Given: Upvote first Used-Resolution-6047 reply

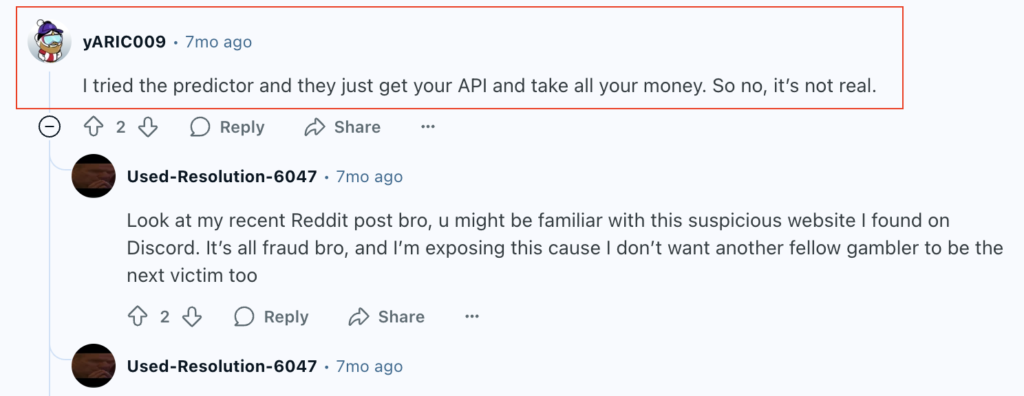Looking at the screenshot, I should 138,317.
